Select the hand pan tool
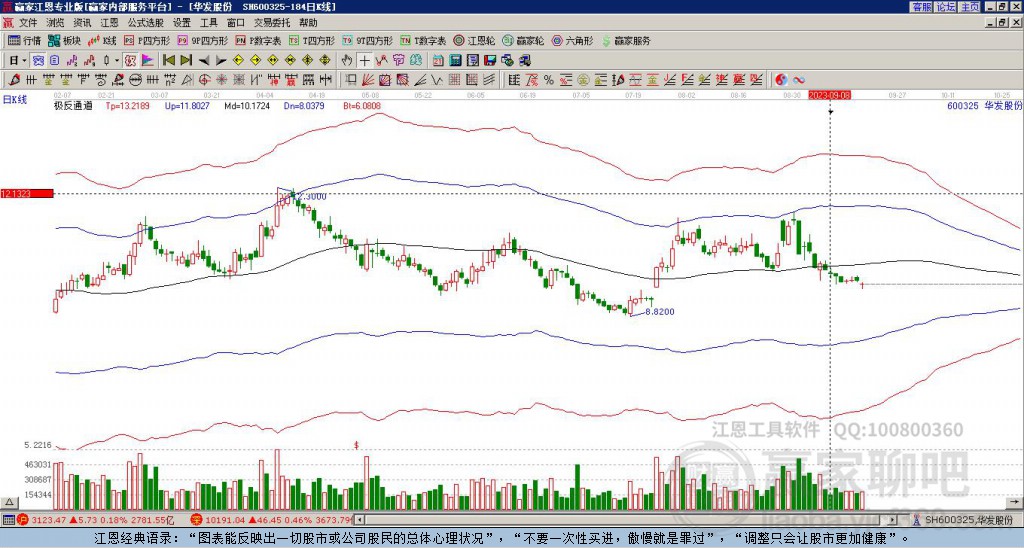The image size is (1024, 548). click(347, 61)
